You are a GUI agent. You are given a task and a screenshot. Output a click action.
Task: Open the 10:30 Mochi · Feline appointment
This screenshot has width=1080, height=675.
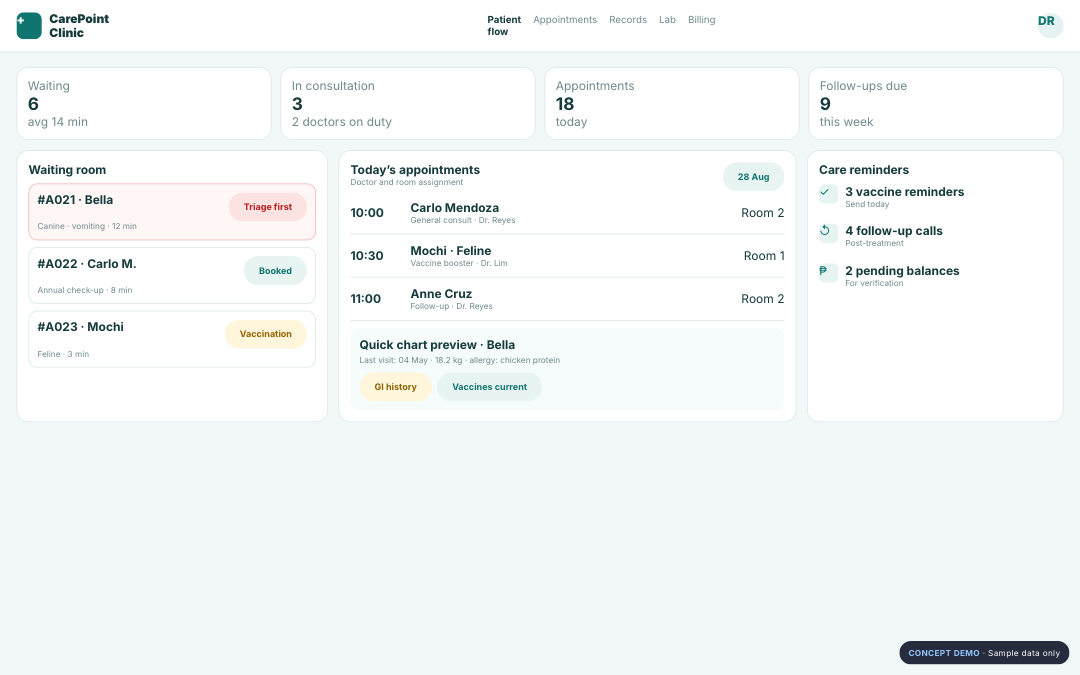pyautogui.click(x=567, y=256)
